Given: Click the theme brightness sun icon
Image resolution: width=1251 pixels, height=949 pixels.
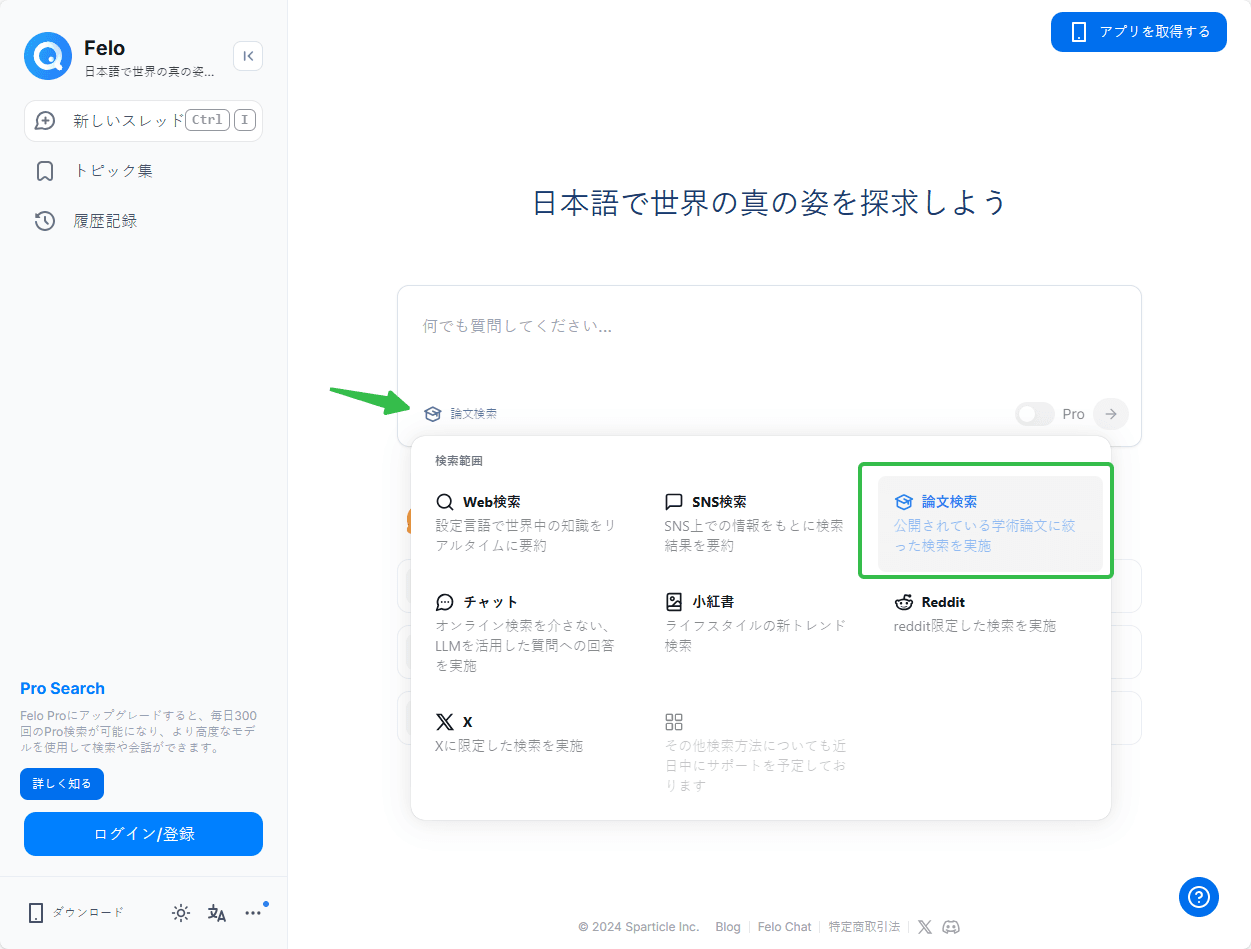Looking at the screenshot, I should point(181,912).
